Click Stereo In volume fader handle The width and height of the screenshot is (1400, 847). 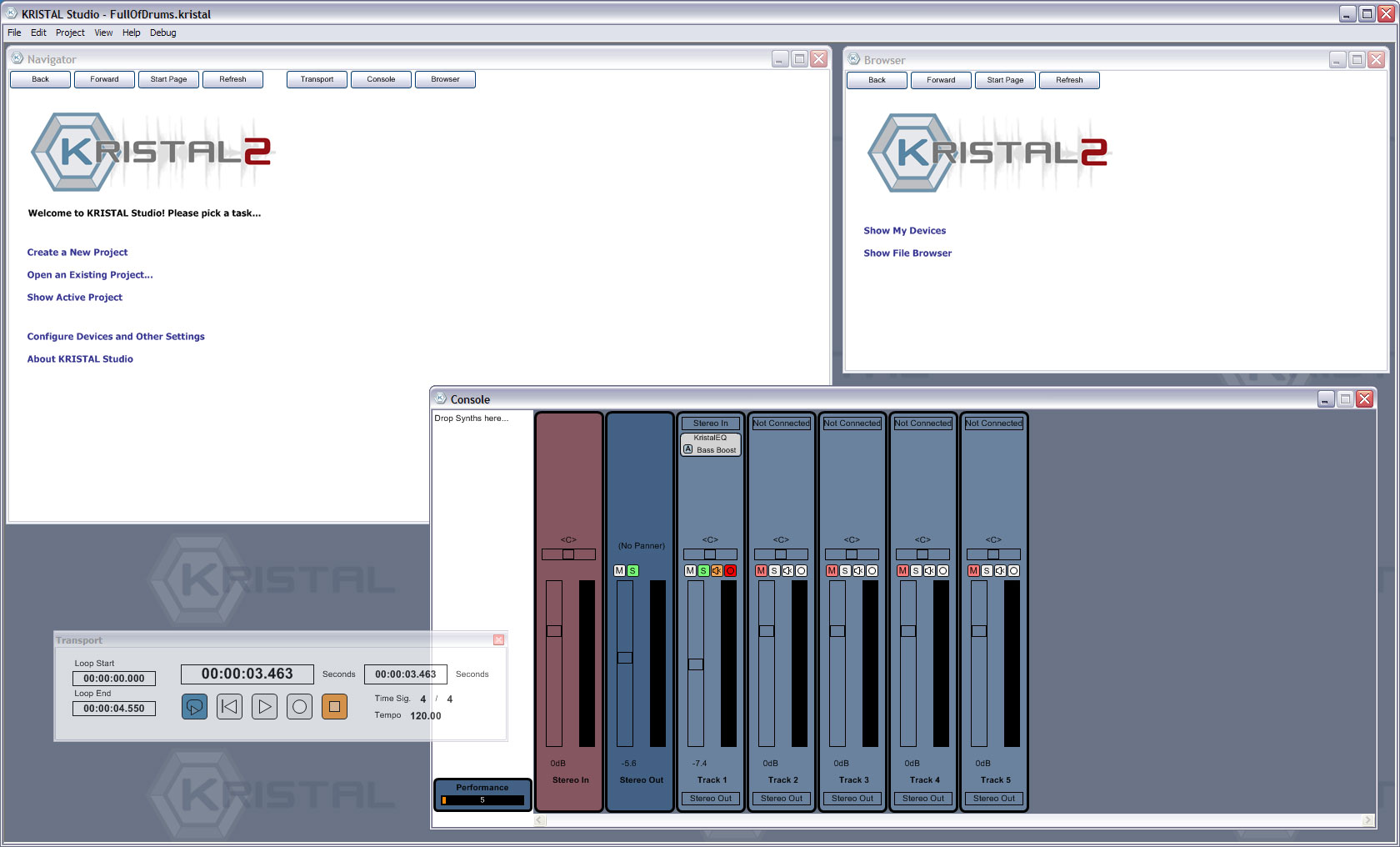pos(554,631)
